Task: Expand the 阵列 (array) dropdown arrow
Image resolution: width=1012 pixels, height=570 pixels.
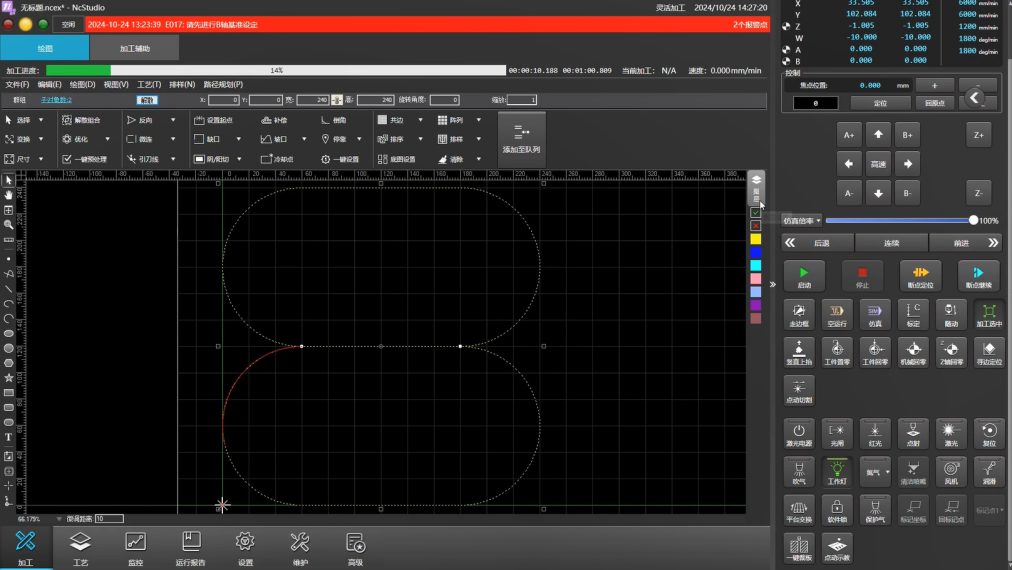Action: 478,120
